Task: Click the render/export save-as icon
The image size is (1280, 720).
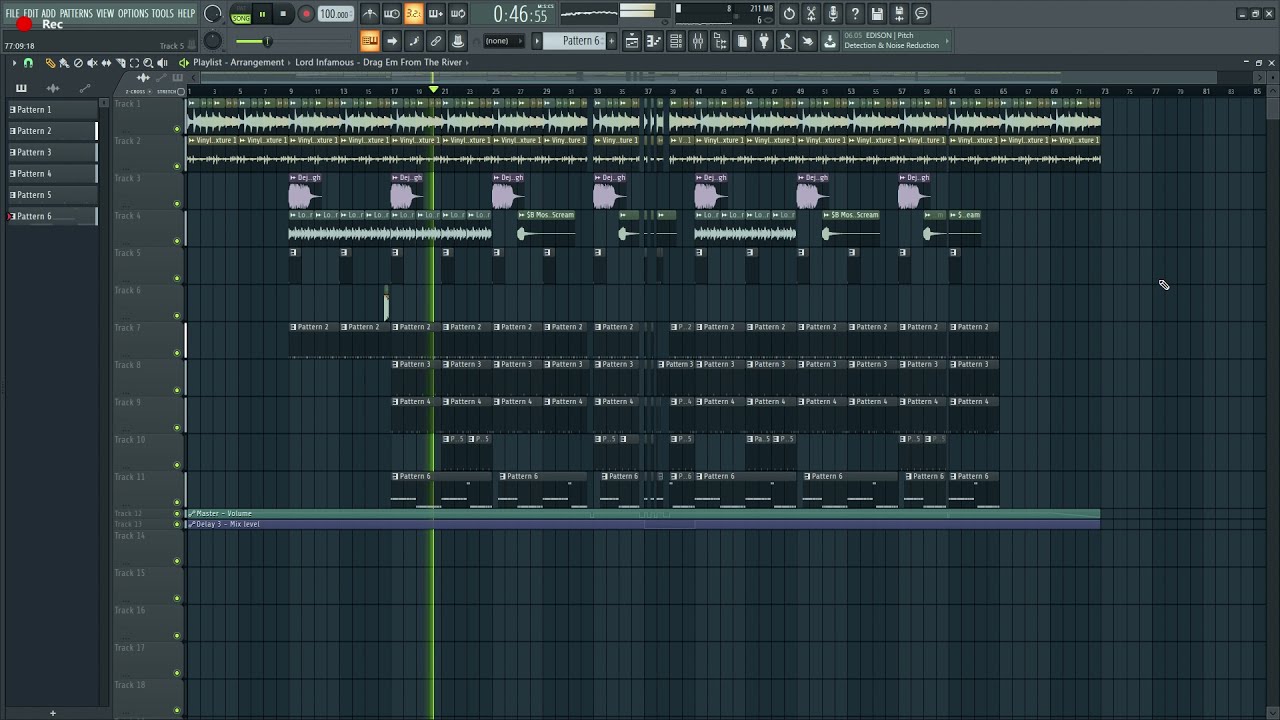Action: click(899, 14)
